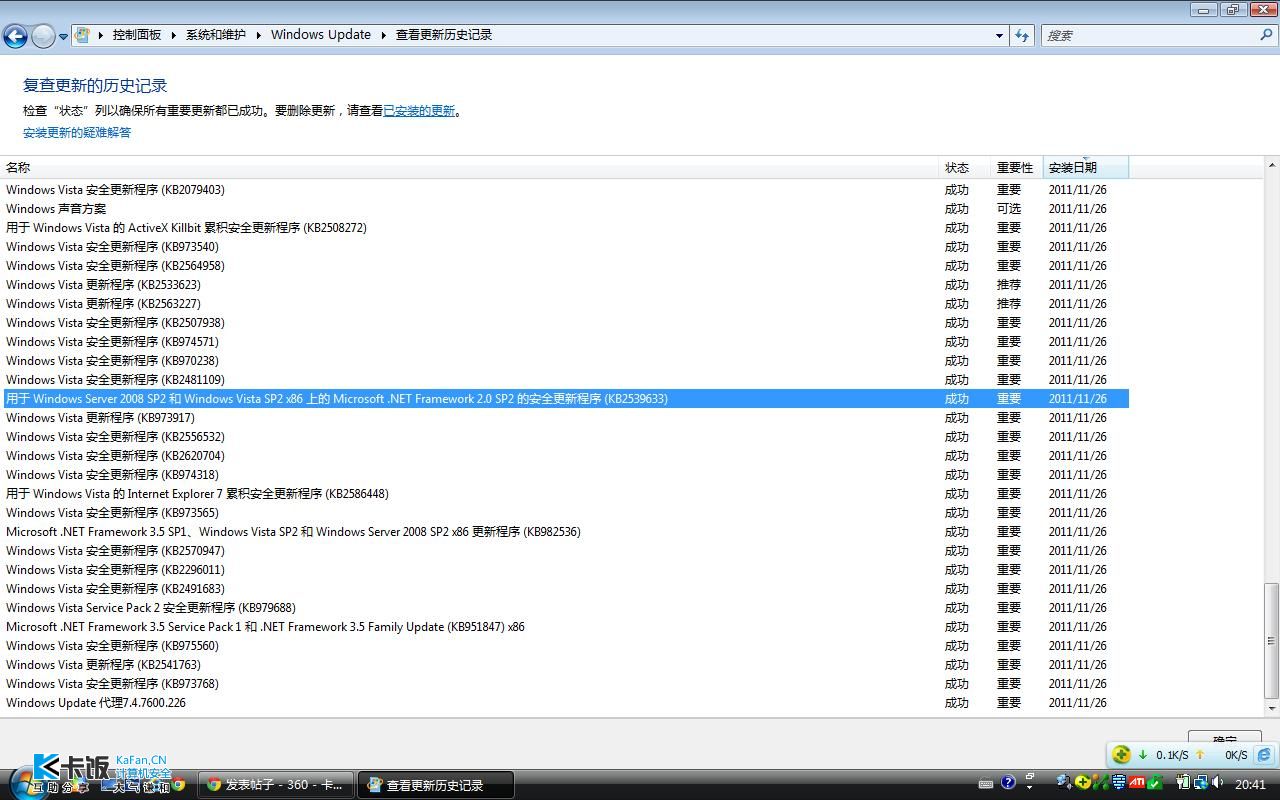
Task: Click the list scrollbar down arrow
Action: [x=1272, y=708]
